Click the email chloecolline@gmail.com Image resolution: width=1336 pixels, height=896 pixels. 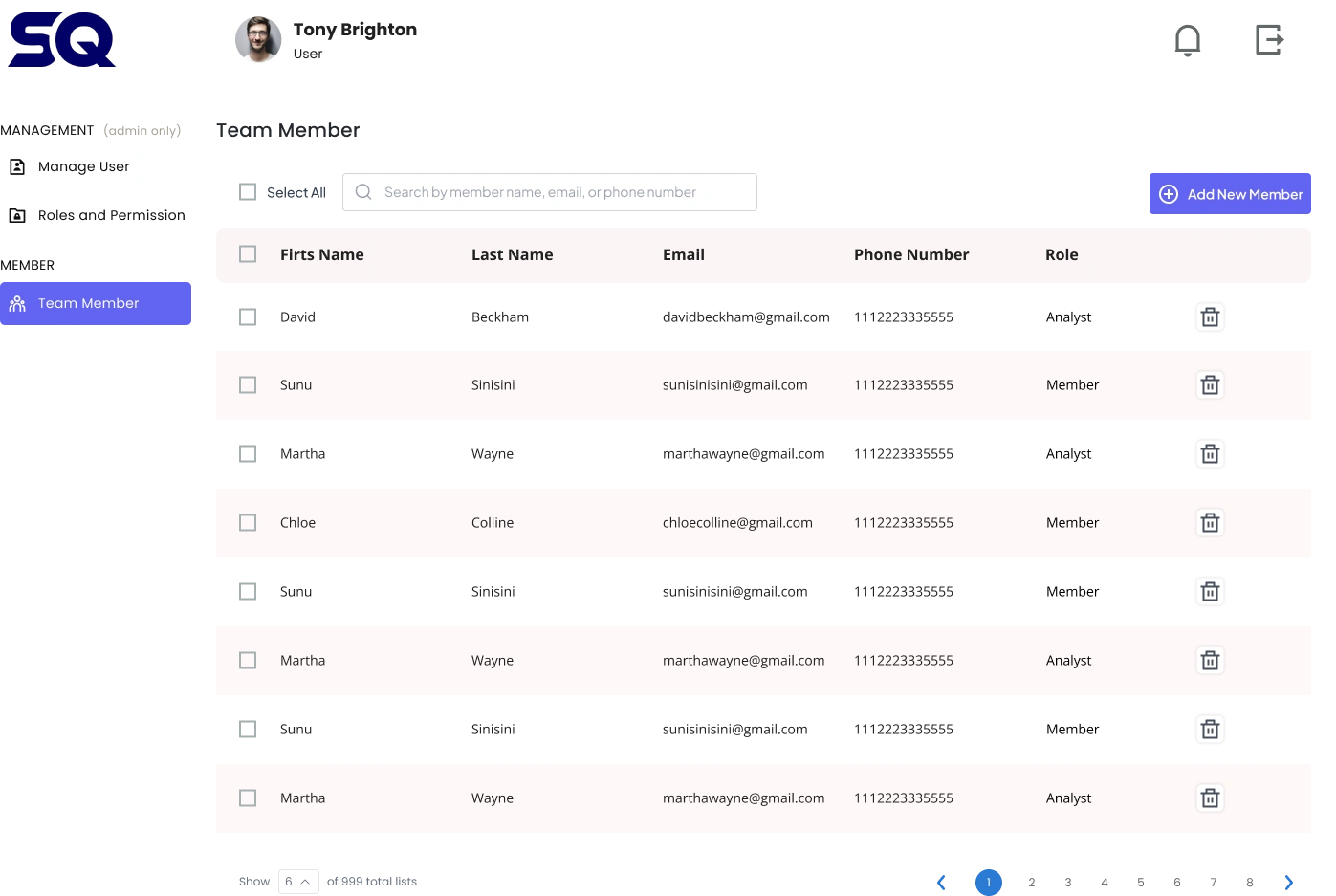pyautogui.click(x=737, y=522)
